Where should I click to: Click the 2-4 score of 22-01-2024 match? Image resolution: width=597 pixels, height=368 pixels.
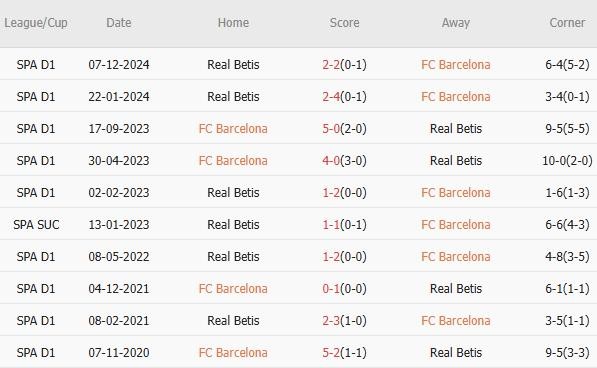pyautogui.click(x=331, y=97)
